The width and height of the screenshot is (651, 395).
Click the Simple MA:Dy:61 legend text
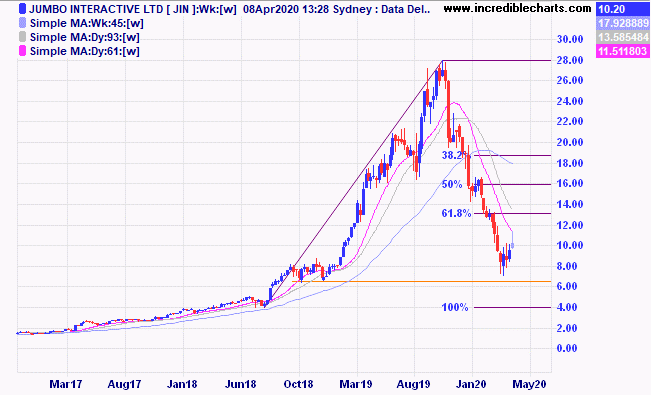85,51
